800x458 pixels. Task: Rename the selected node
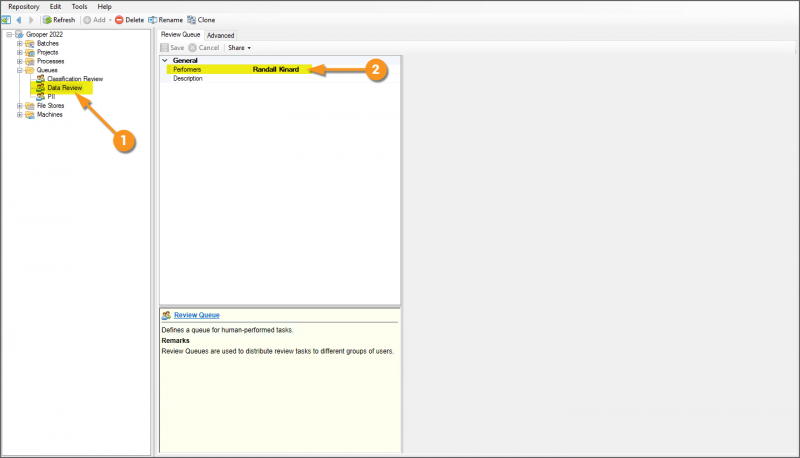pos(165,20)
